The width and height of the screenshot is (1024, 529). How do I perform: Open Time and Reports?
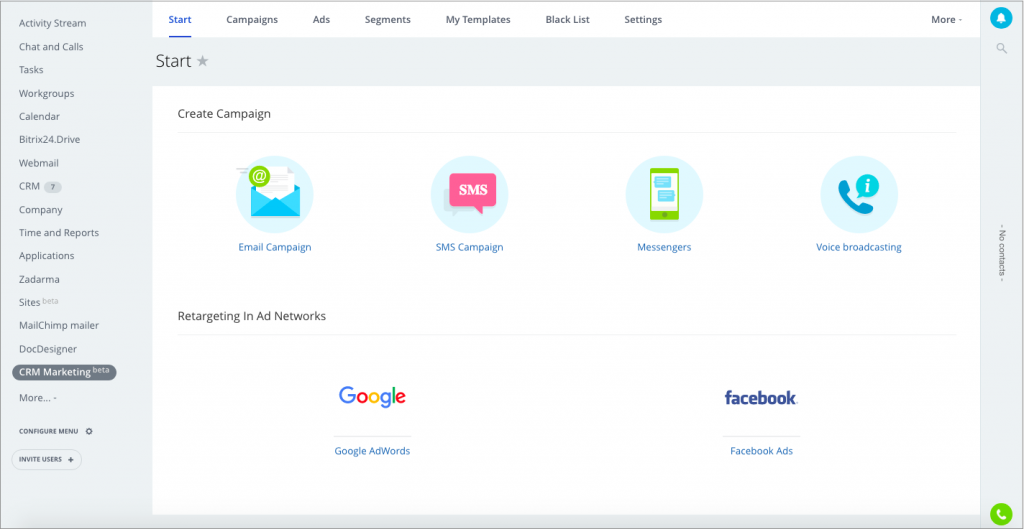(x=59, y=232)
